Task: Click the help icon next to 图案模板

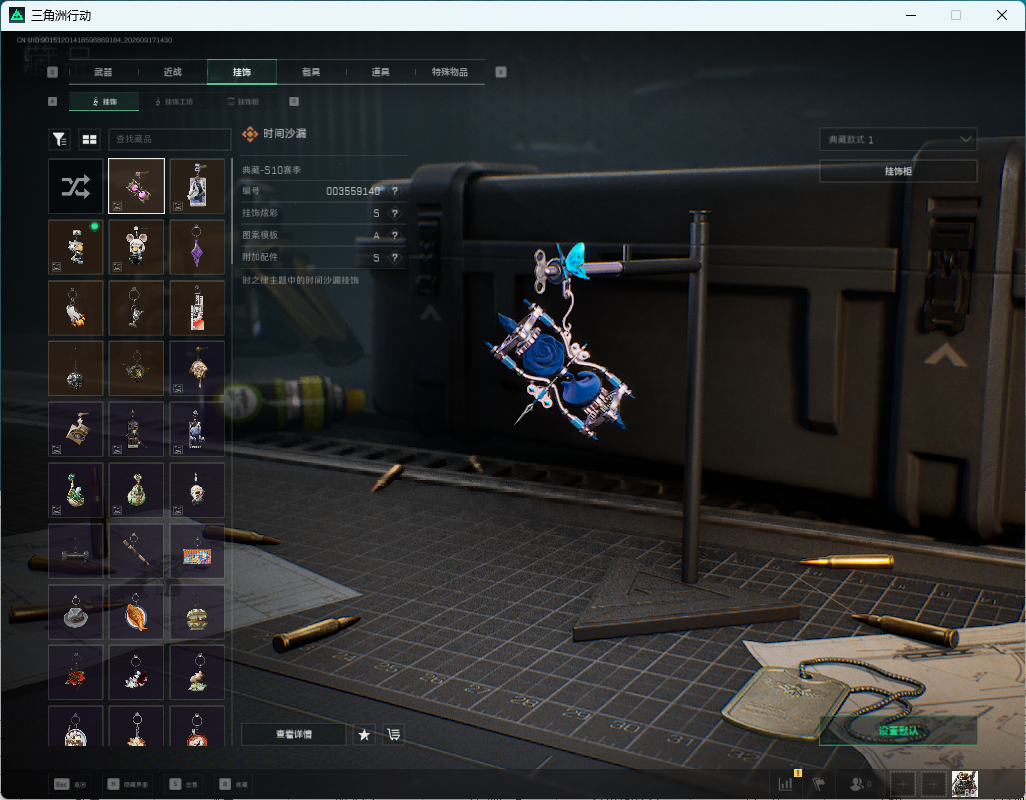Action: [x=395, y=235]
